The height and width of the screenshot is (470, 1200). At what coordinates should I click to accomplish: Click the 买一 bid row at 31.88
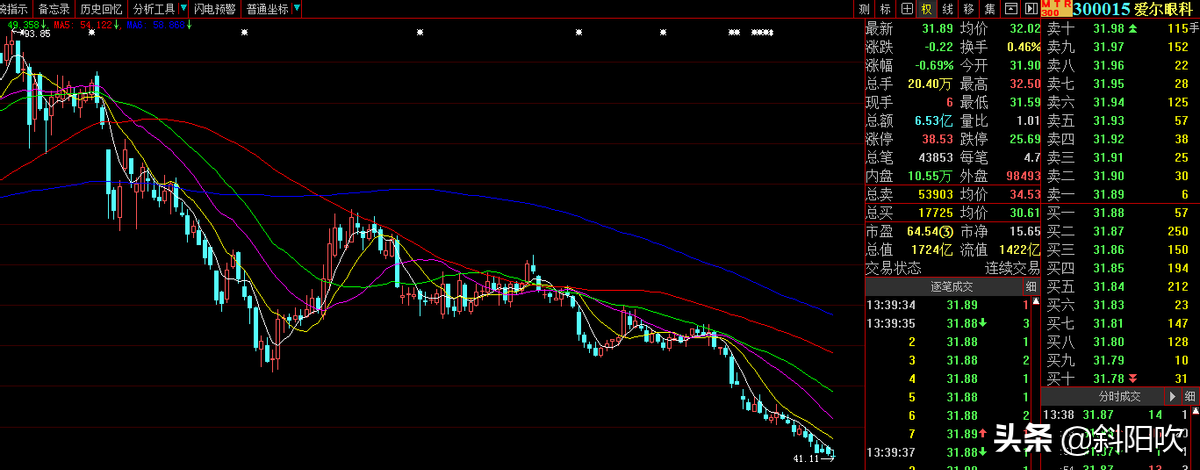(1120, 212)
